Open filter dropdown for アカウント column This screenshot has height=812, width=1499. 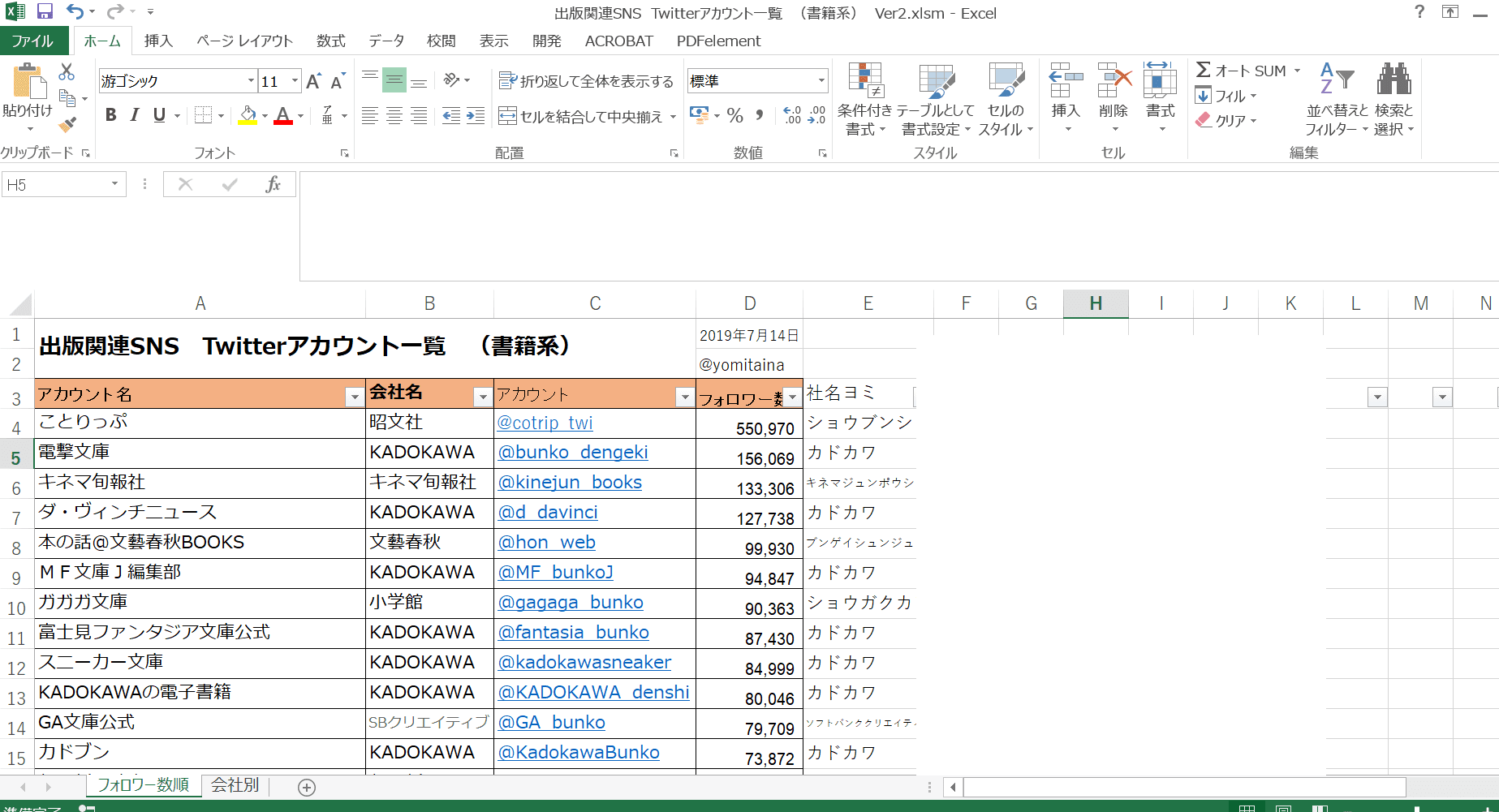tap(685, 397)
